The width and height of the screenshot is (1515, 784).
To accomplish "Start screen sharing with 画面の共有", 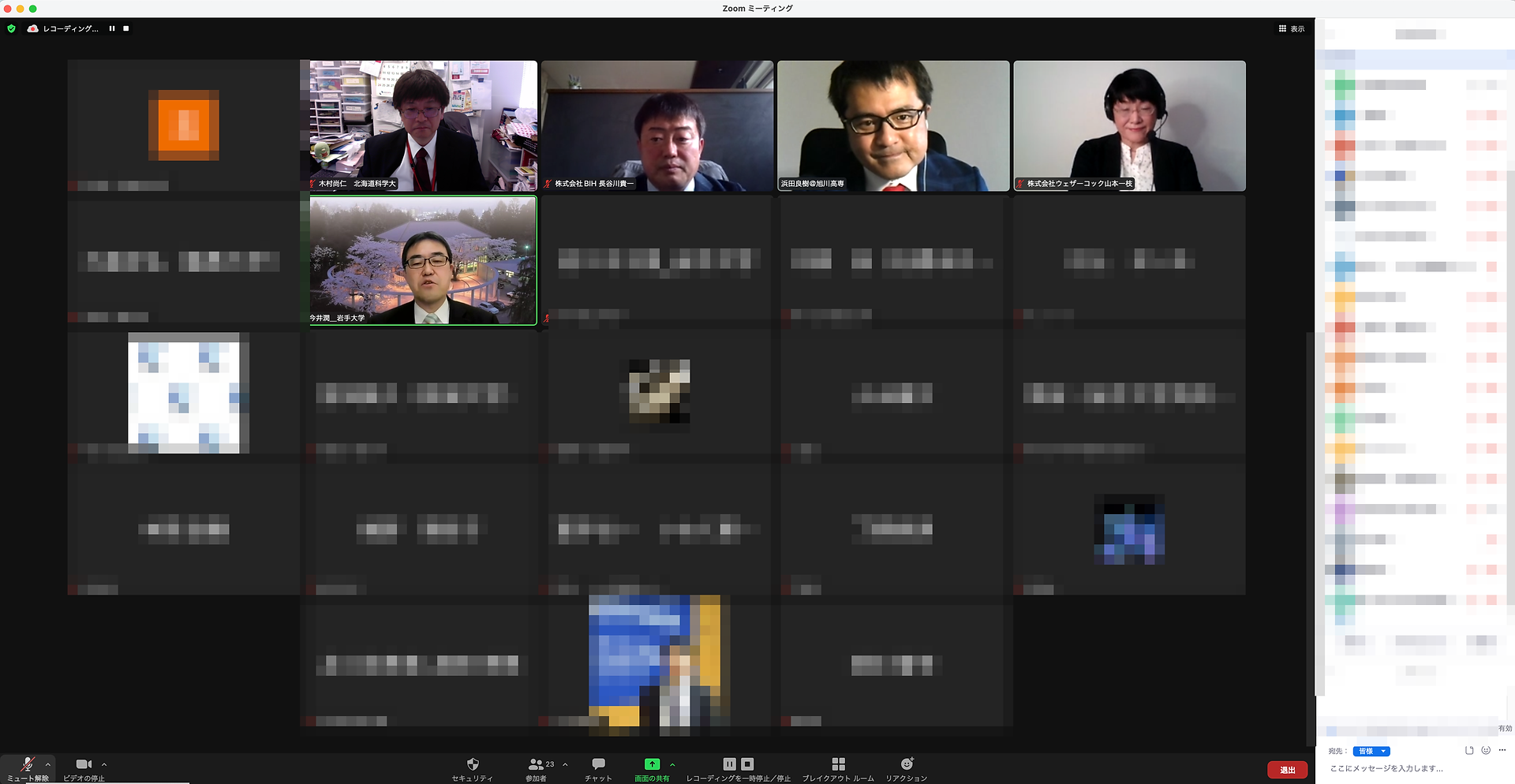I will click(652, 768).
